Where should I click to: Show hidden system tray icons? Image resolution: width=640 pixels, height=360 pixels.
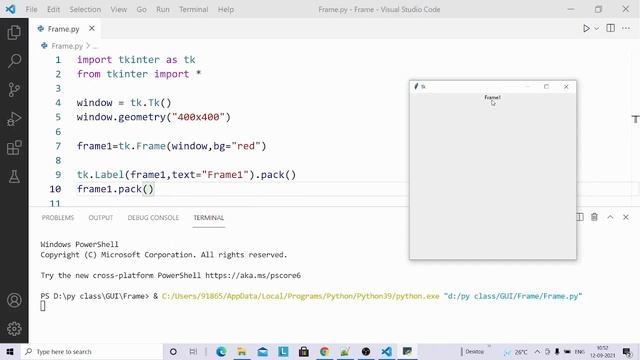(537, 351)
